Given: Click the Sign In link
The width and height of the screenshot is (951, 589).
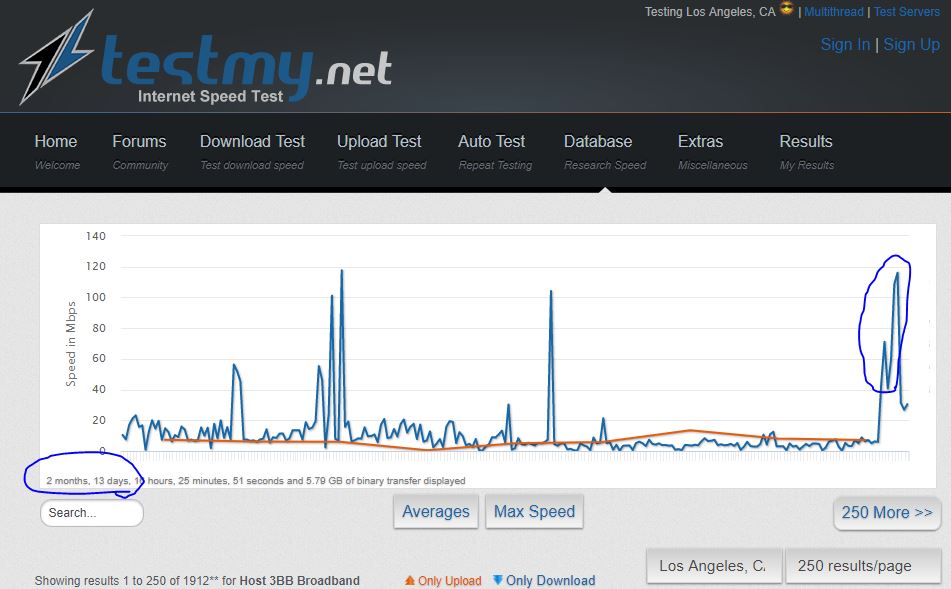Looking at the screenshot, I should pos(845,44).
